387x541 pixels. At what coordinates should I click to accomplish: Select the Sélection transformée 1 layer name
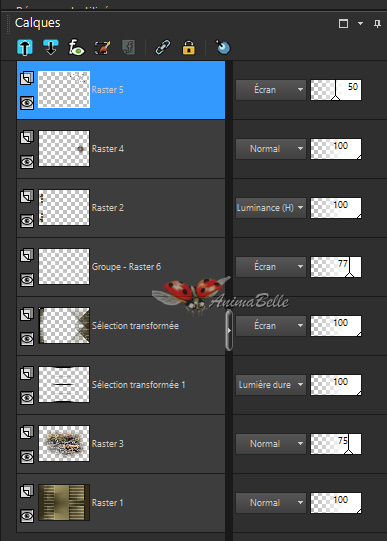(x=139, y=385)
